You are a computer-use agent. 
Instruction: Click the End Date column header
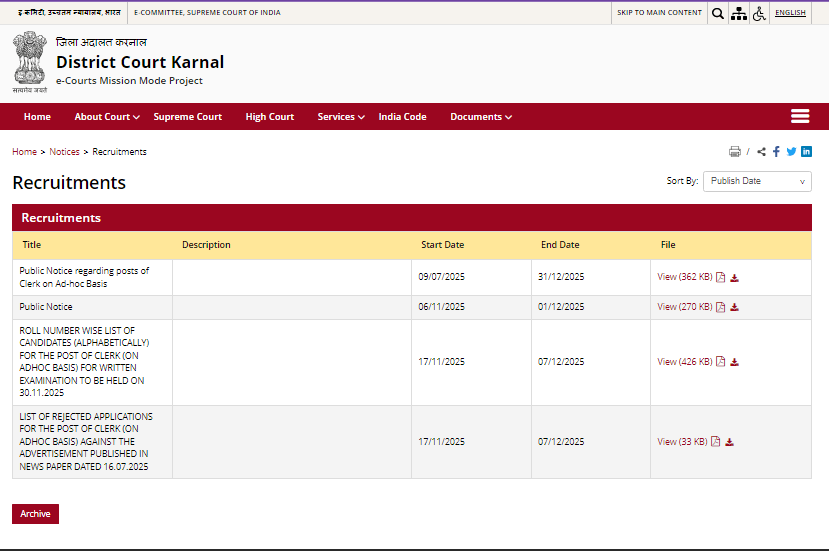(560, 245)
